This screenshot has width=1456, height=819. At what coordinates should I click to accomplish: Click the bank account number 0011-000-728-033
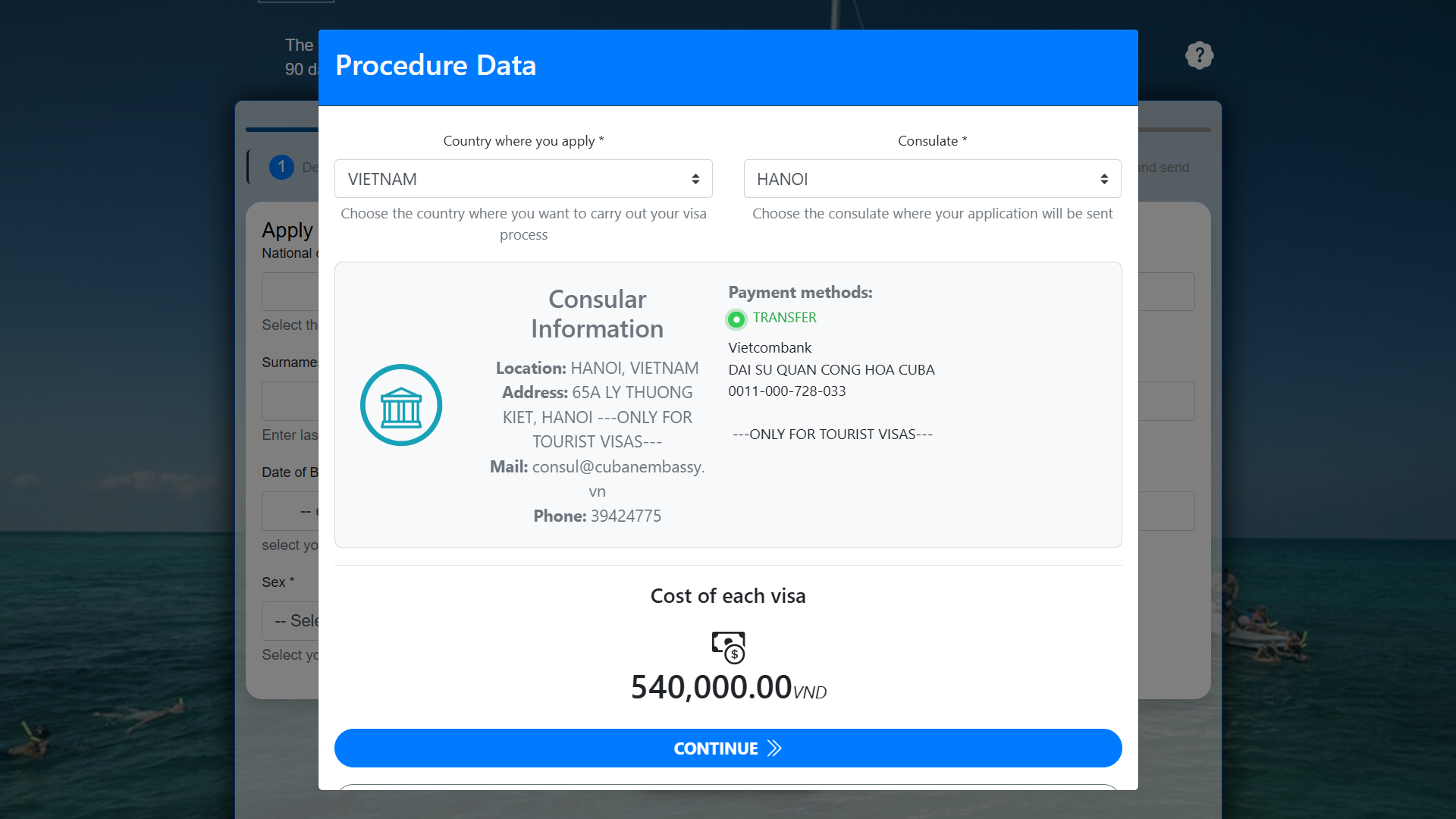786,391
